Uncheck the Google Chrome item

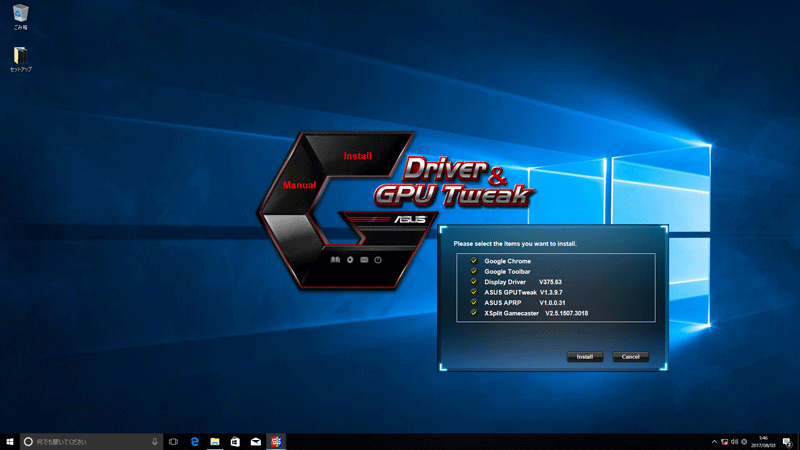tap(473, 261)
